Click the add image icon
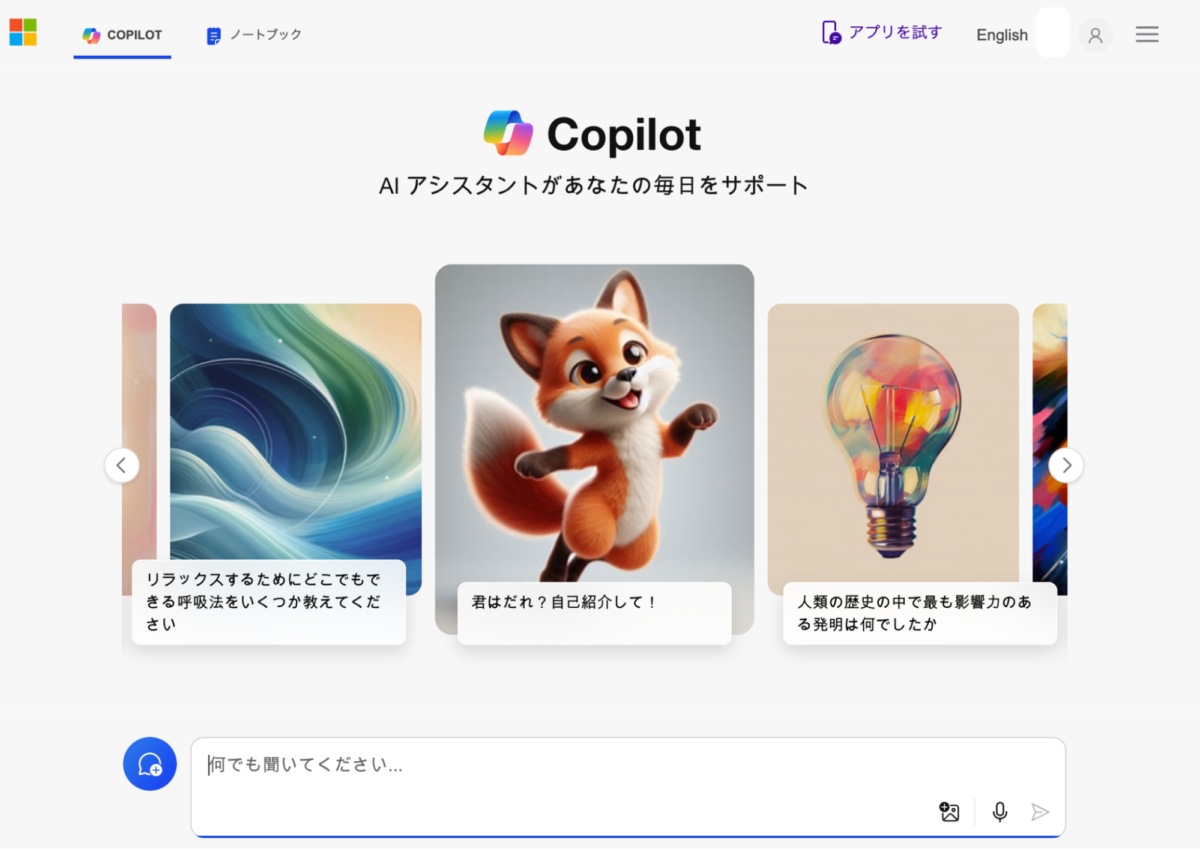Screen dimensions: 1200x849 (950, 812)
